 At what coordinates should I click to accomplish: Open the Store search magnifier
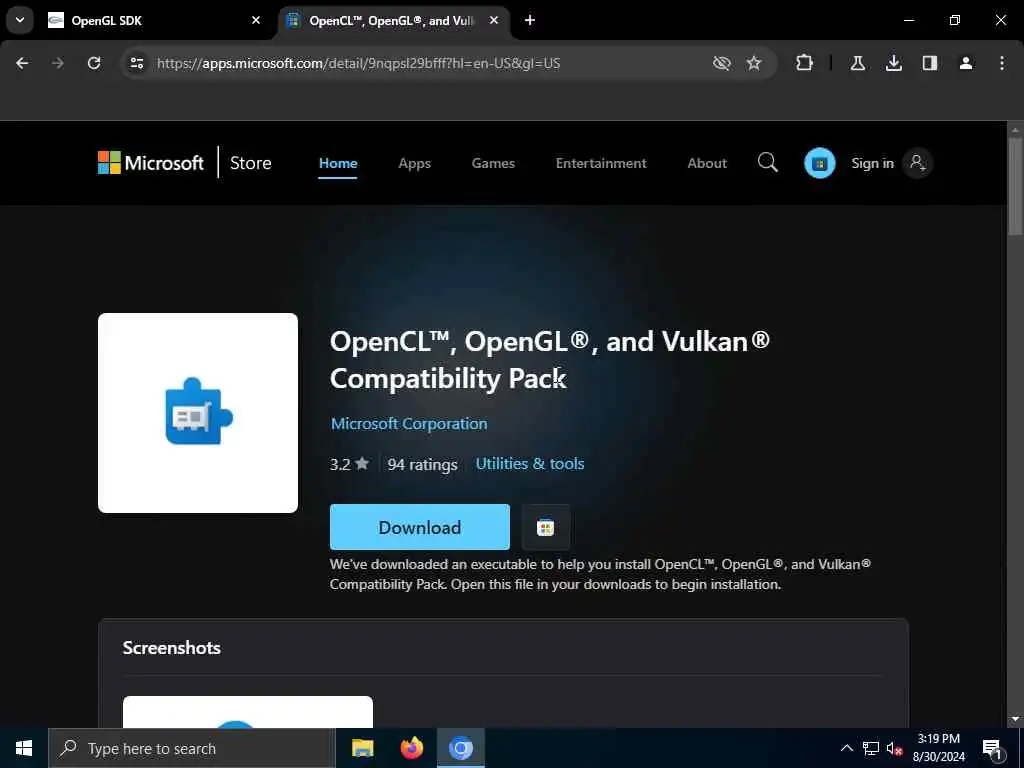click(768, 163)
